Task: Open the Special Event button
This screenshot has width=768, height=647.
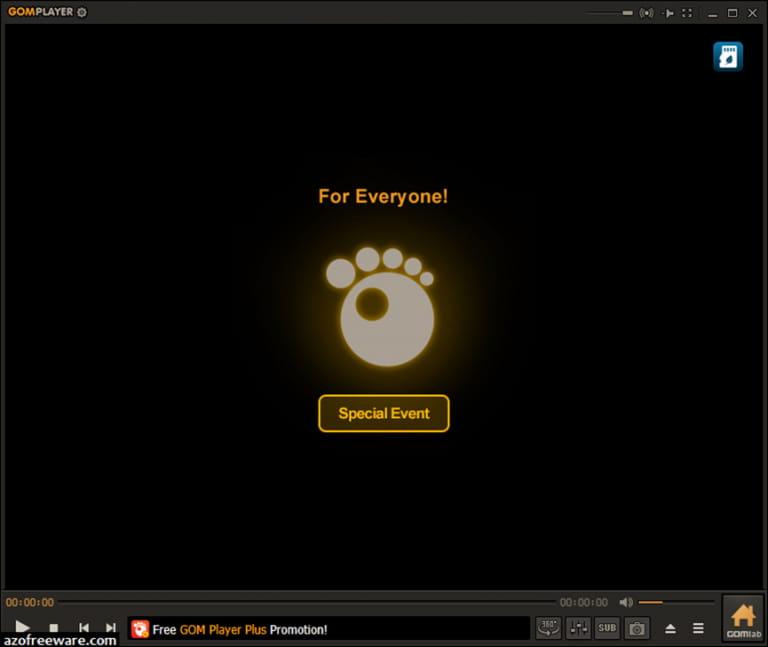Action: (x=384, y=413)
